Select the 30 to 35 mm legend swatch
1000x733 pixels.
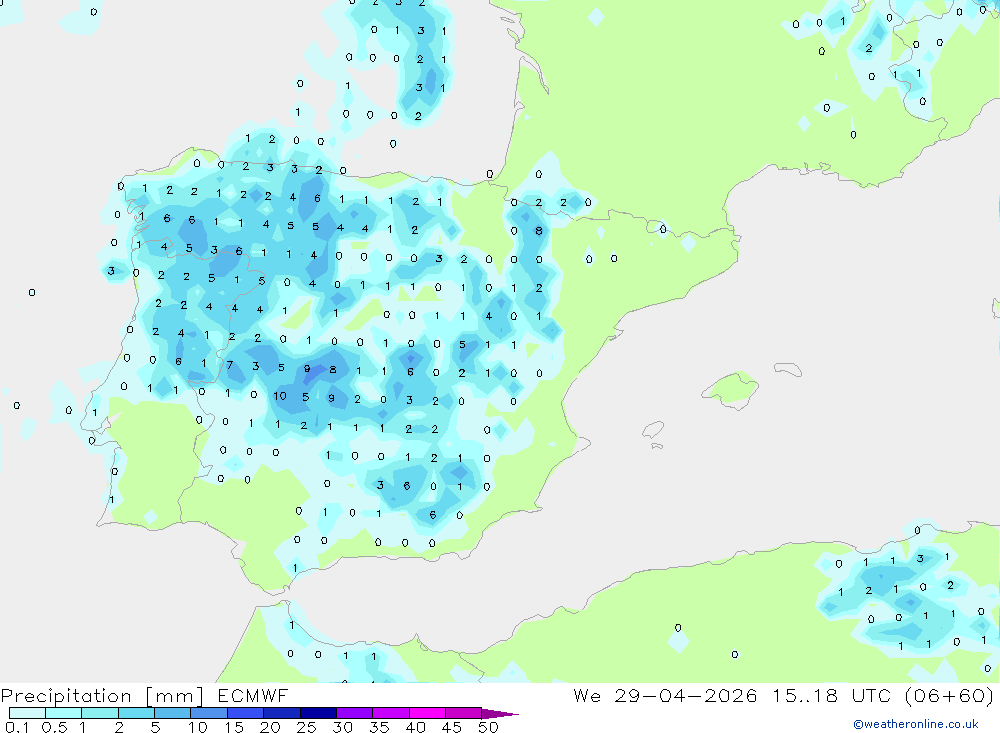pyautogui.click(x=354, y=713)
